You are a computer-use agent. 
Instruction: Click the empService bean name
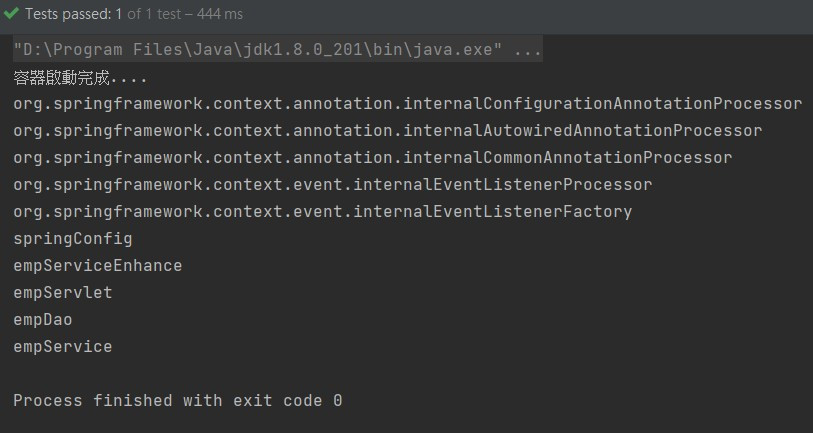63,346
